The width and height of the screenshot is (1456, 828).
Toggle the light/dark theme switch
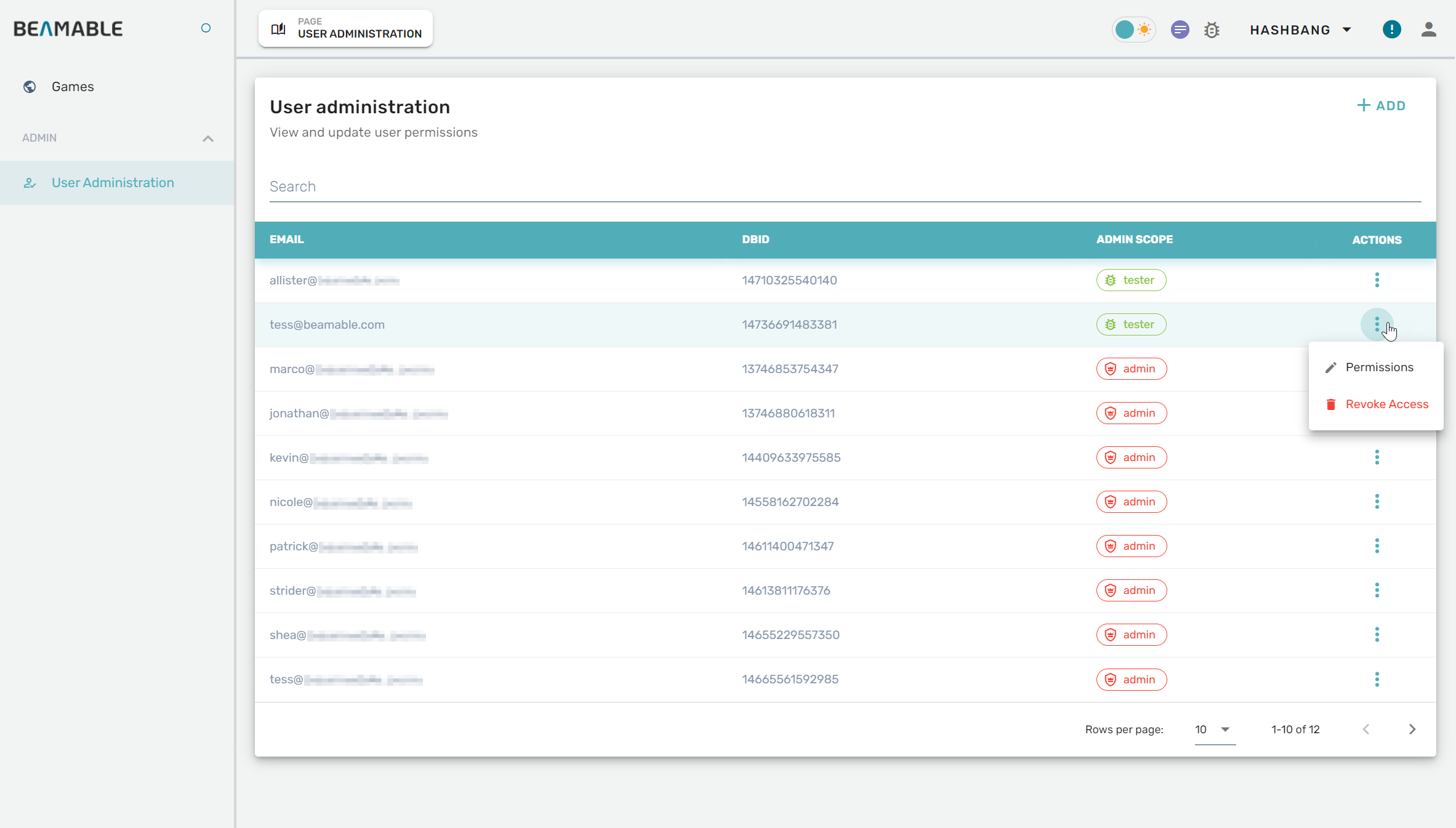click(x=1133, y=30)
